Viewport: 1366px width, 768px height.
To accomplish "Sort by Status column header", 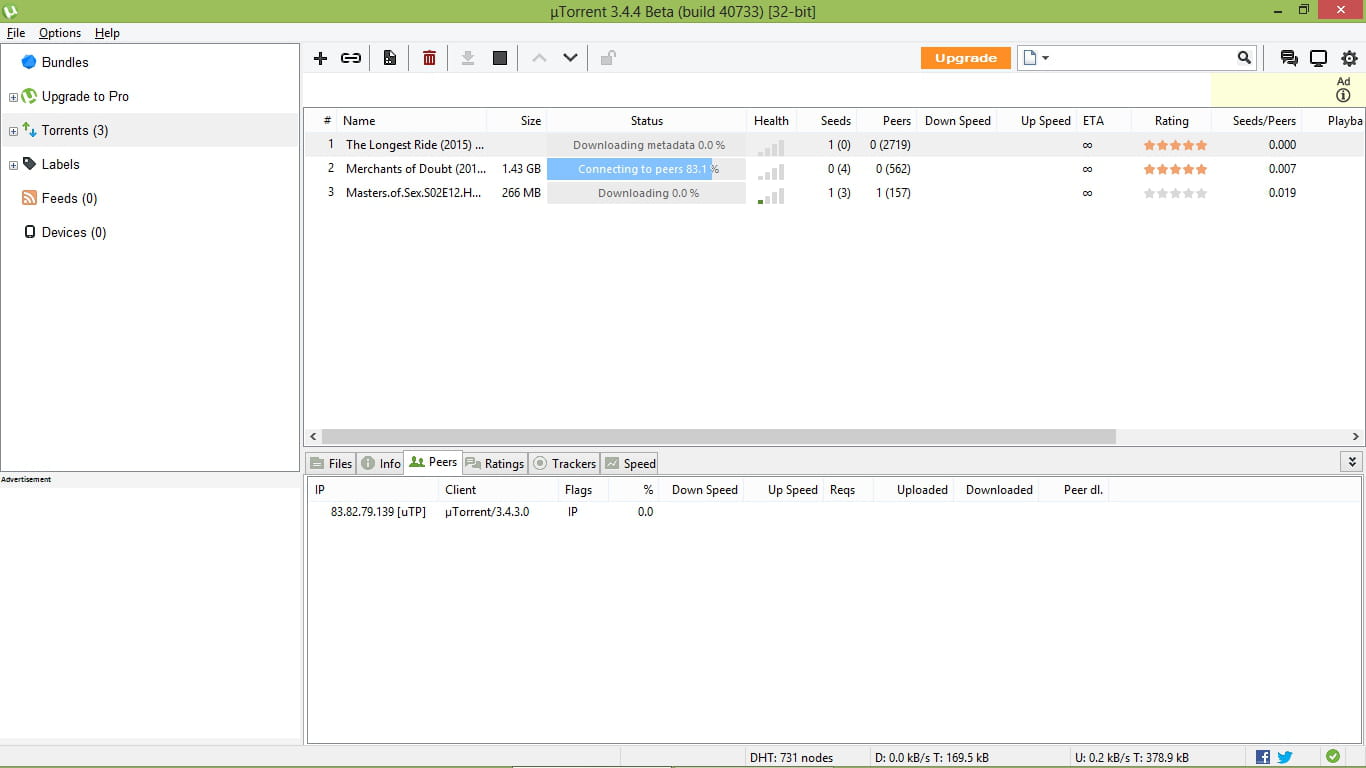I will (646, 121).
